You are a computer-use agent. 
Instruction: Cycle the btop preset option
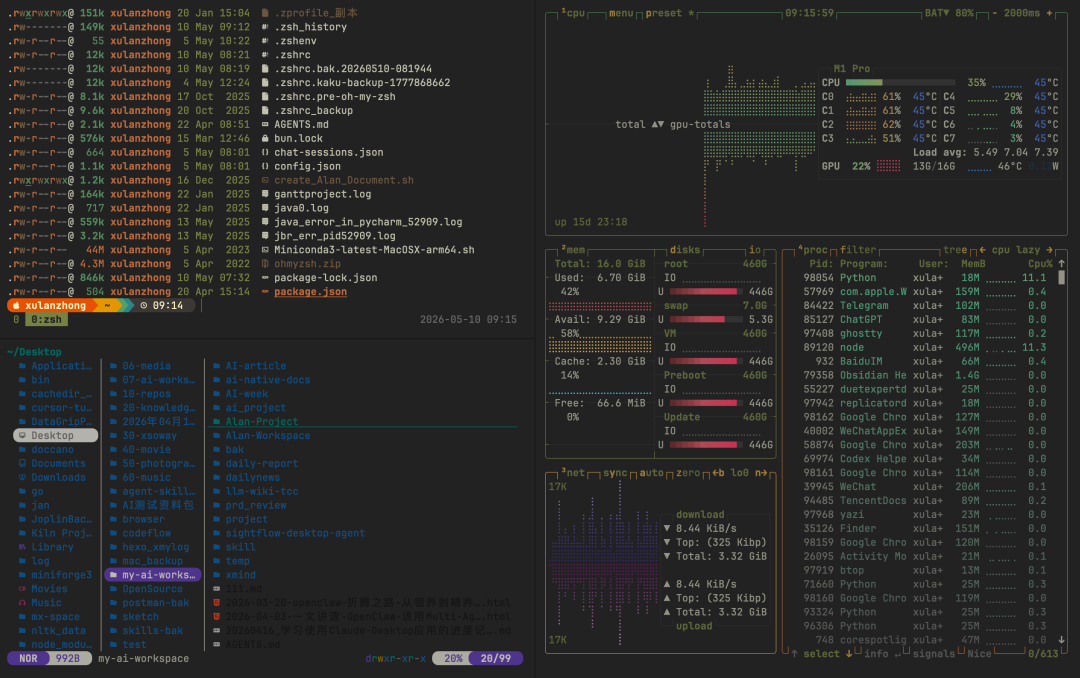(x=669, y=13)
